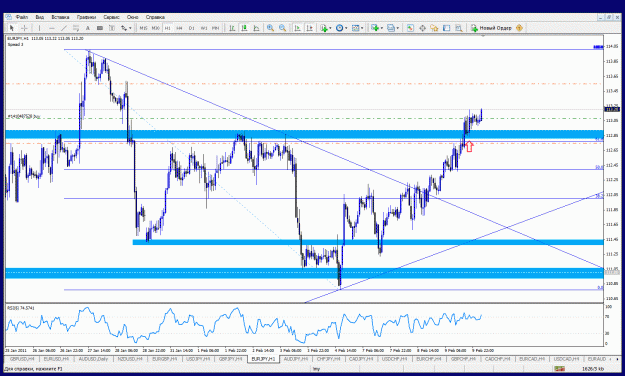The width and height of the screenshot is (625, 376).
Task: Toggle Expert Advisors button
Action: pos(519,28)
